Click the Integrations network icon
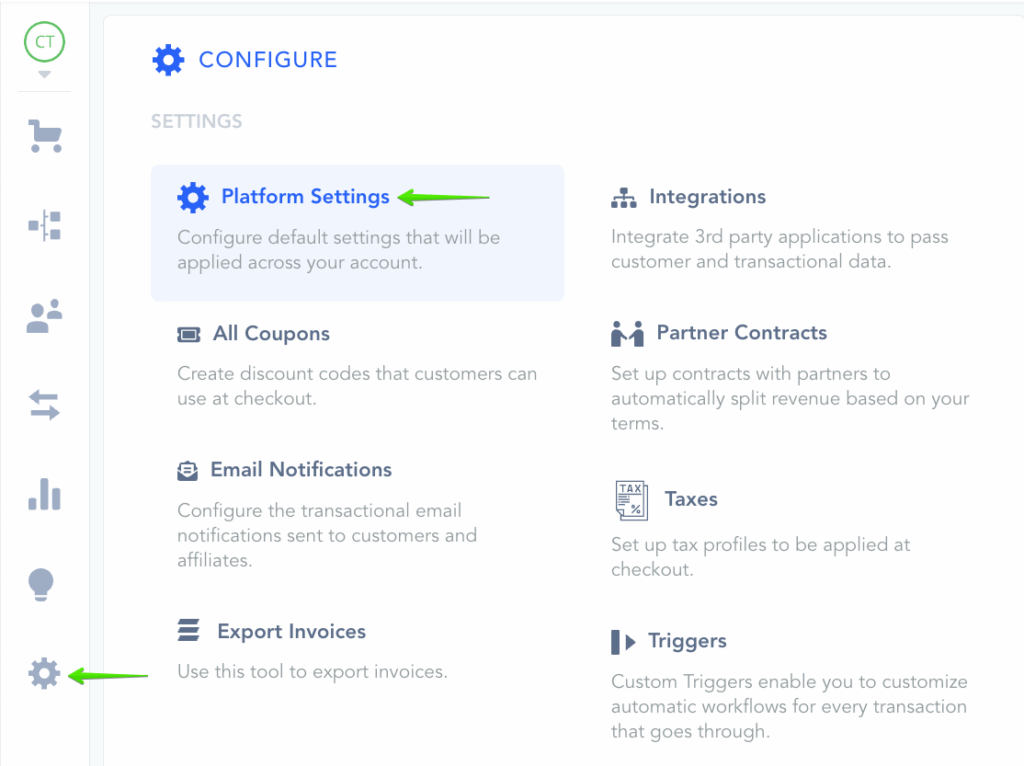This screenshot has height=766, width=1024. click(623, 198)
